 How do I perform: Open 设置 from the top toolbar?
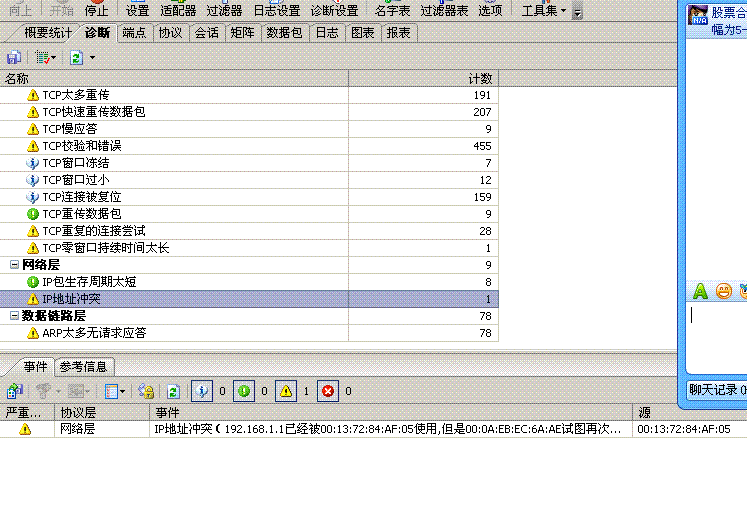click(x=137, y=10)
